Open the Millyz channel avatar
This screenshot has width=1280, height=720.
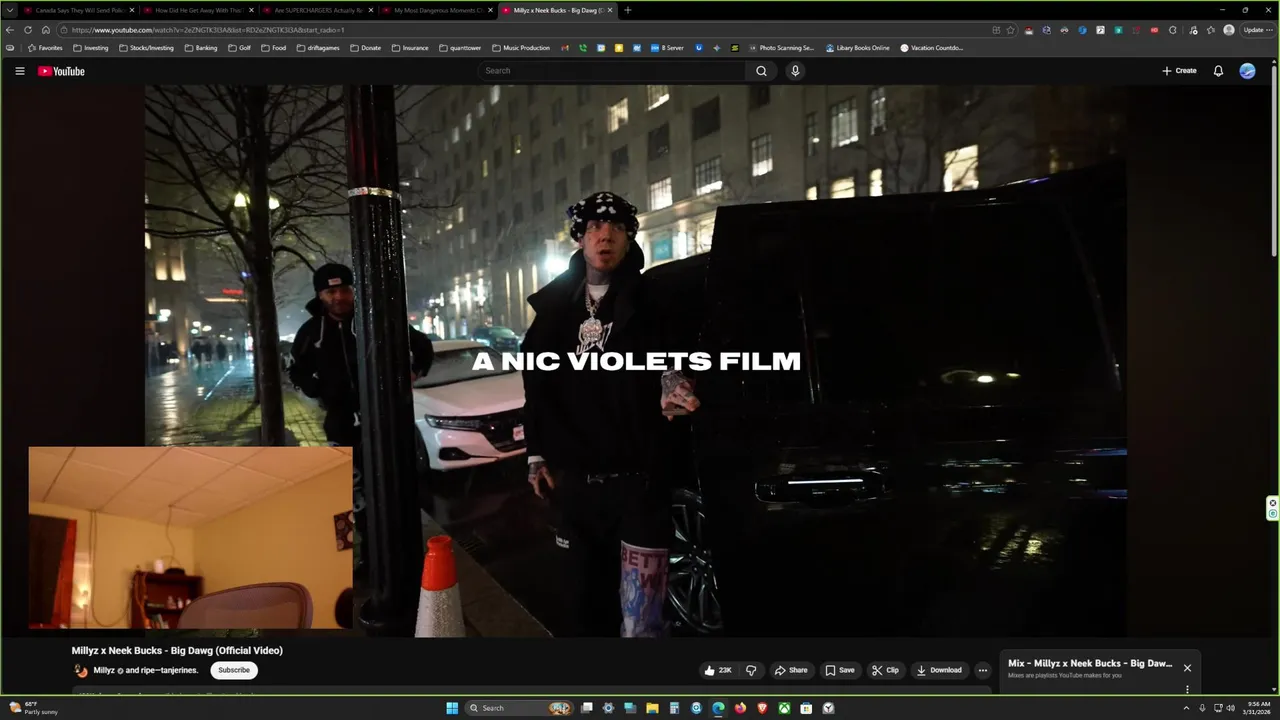coord(81,671)
